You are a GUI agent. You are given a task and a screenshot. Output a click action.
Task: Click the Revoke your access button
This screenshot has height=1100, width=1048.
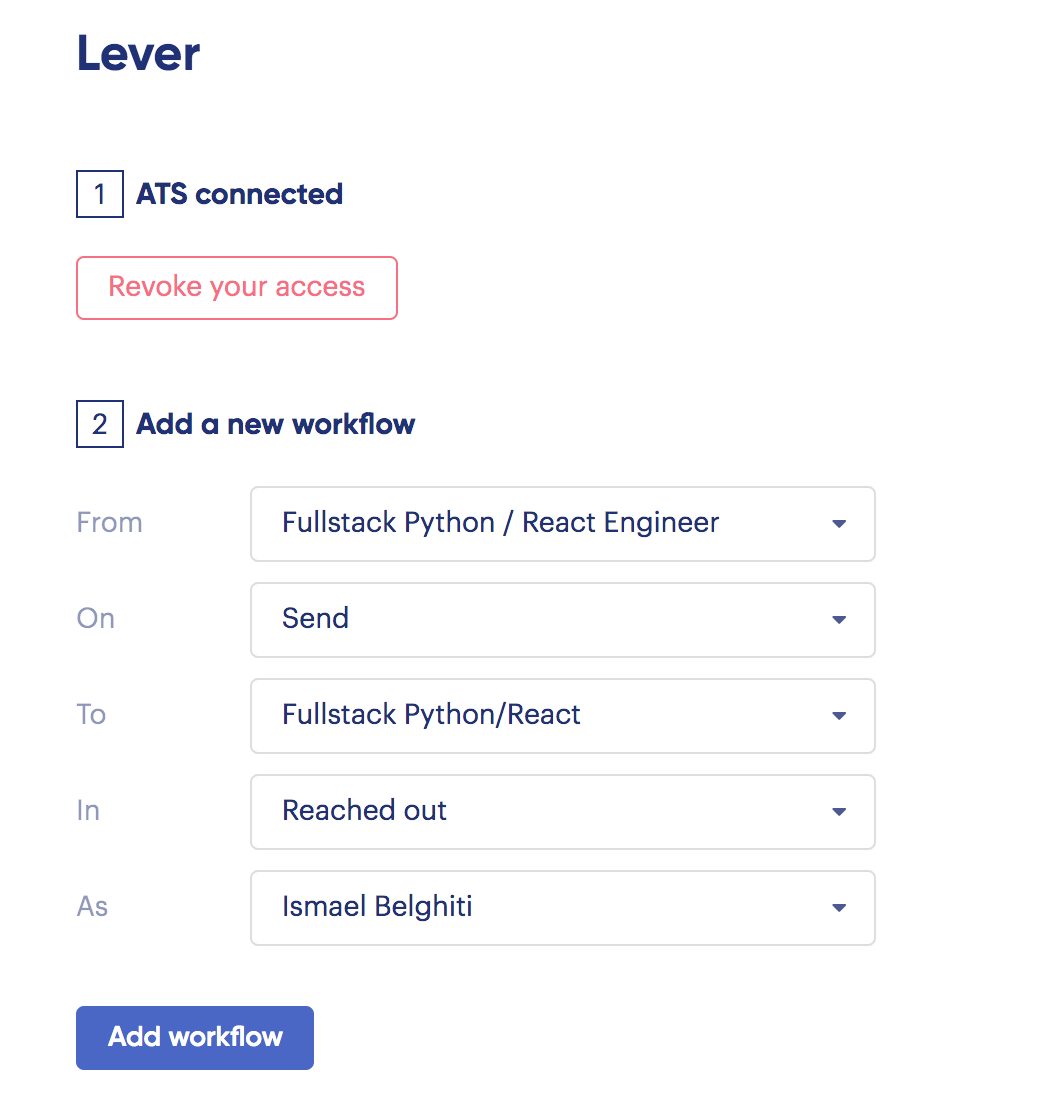tap(236, 287)
